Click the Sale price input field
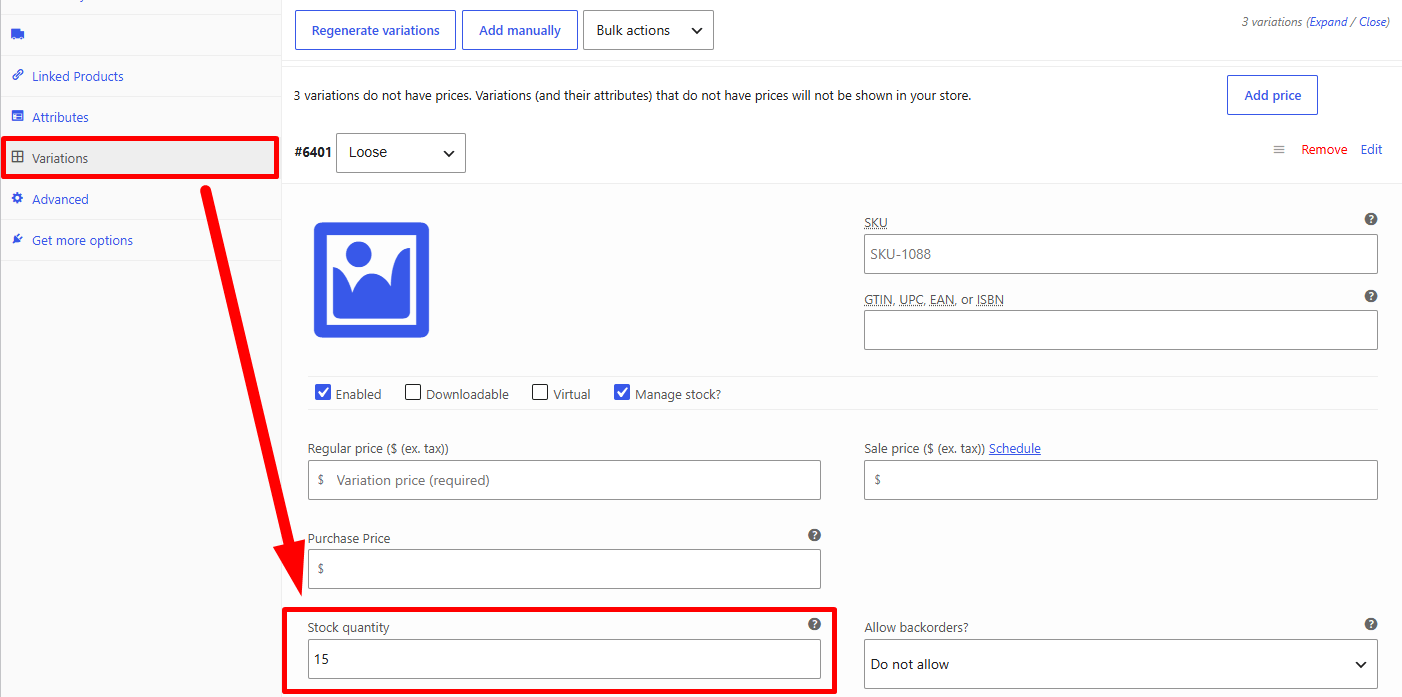 pos(1121,480)
